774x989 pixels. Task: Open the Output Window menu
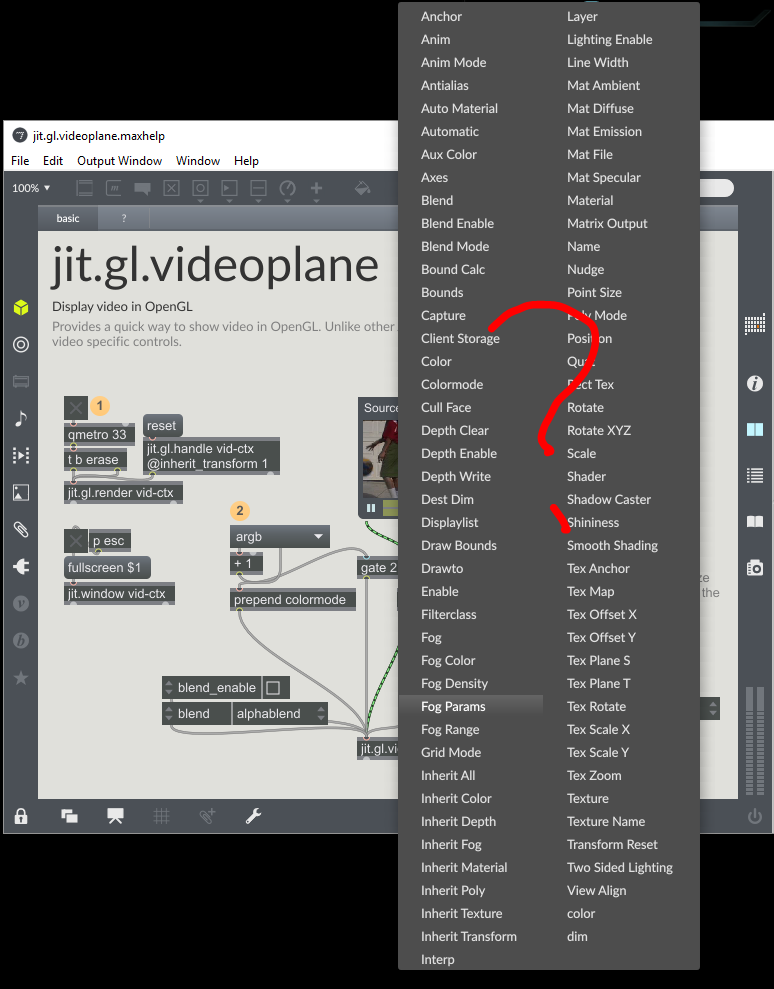(119, 161)
